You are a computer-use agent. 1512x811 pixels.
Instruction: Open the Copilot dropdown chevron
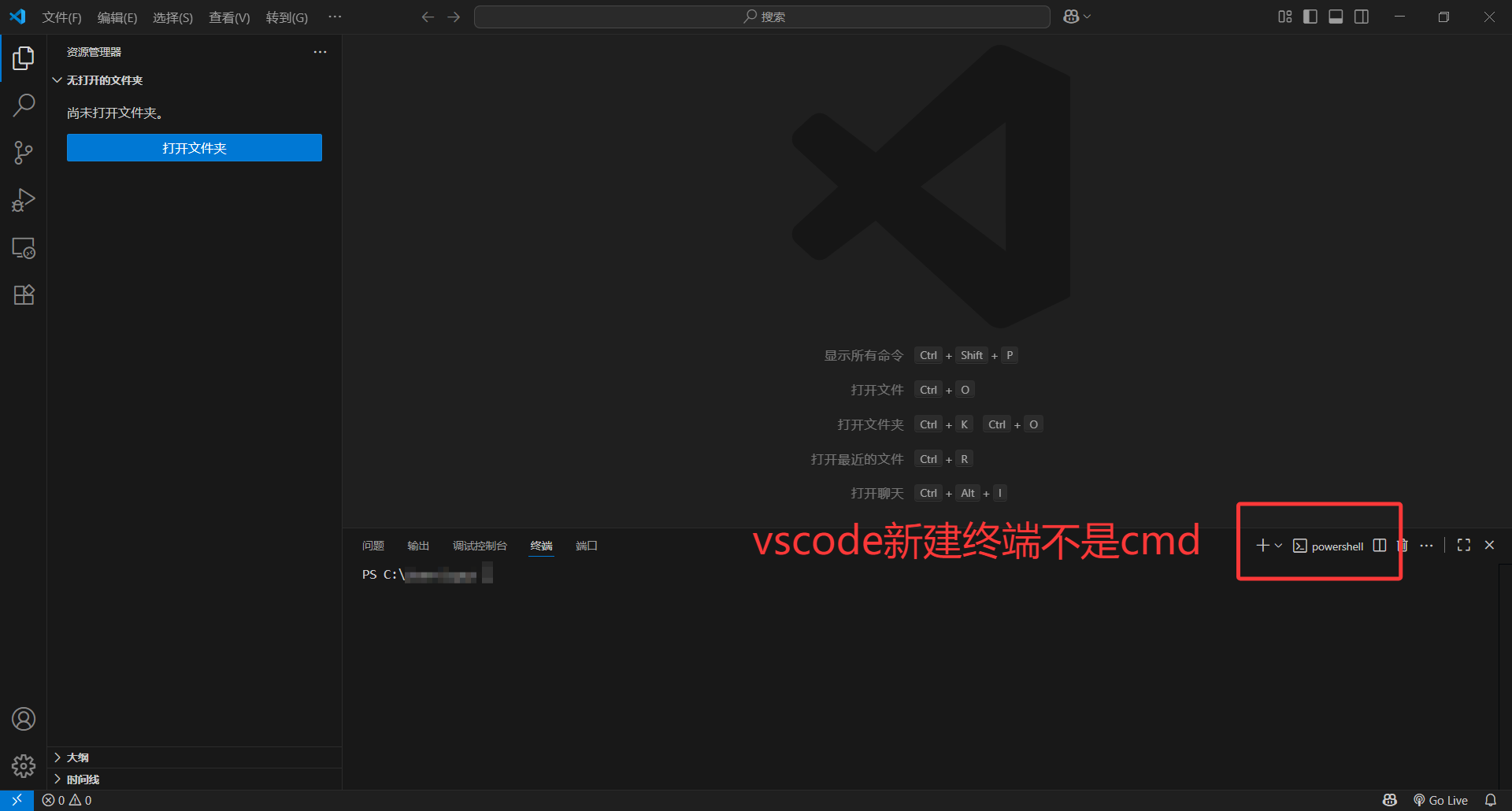(x=1088, y=17)
